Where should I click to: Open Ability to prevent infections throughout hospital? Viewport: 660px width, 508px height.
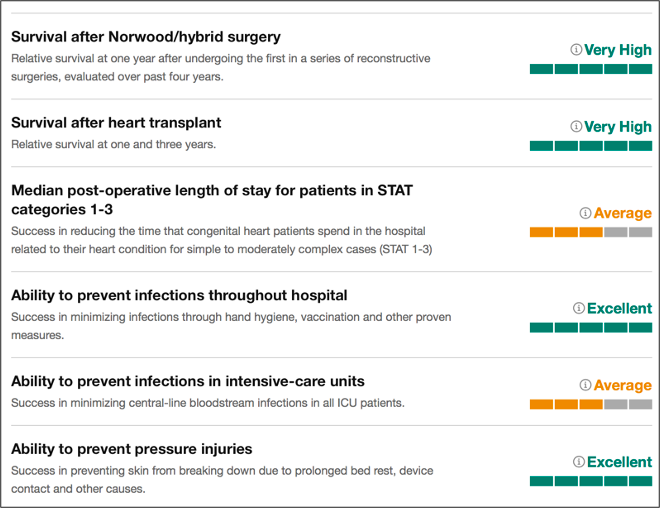tap(179, 295)
